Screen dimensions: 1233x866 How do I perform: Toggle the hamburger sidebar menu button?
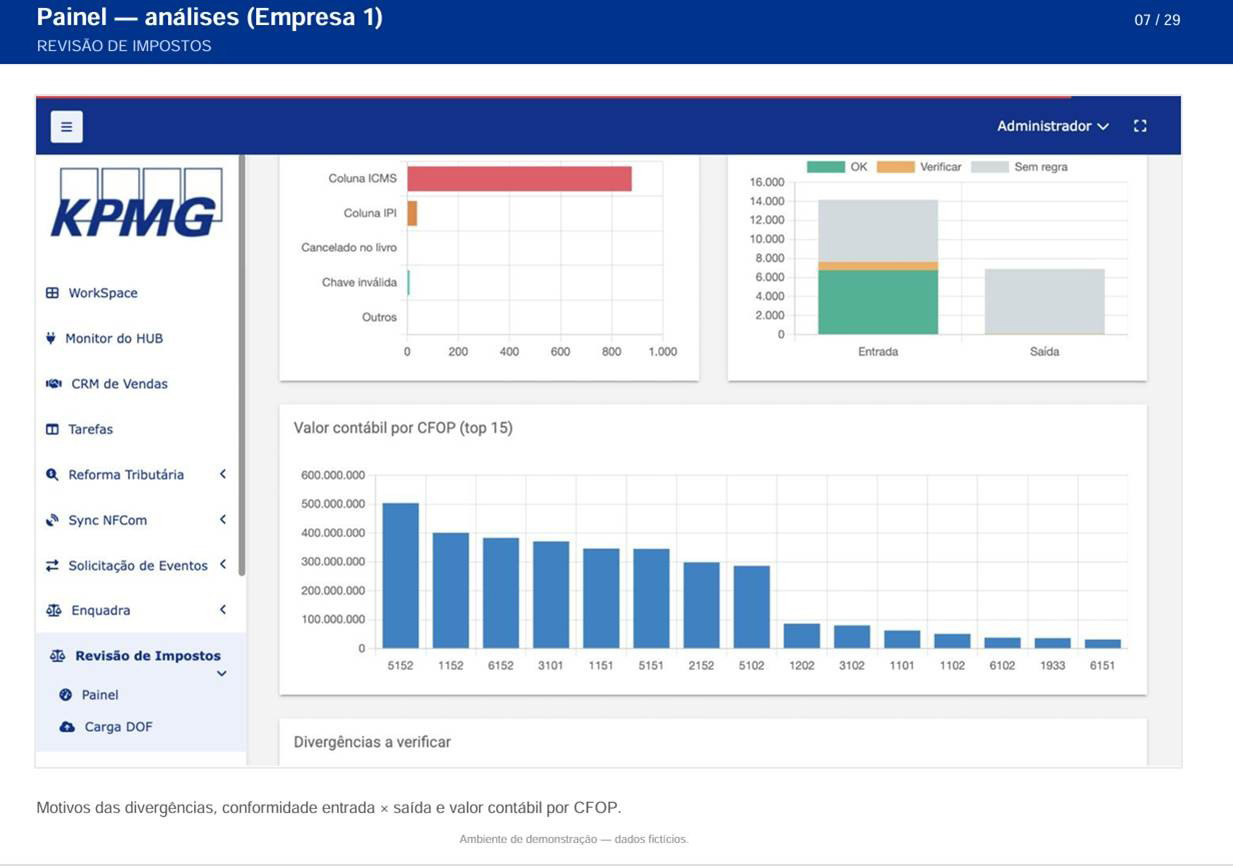(x=67, y=126)
